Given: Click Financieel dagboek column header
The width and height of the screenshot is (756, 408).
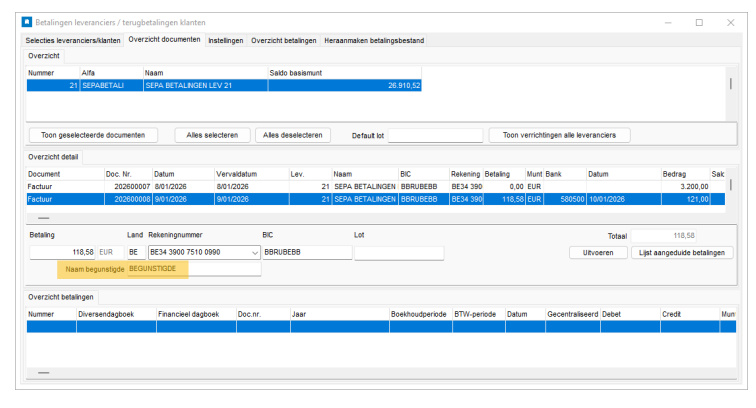Looking at the screenshot, I should (x=196, y=314).
